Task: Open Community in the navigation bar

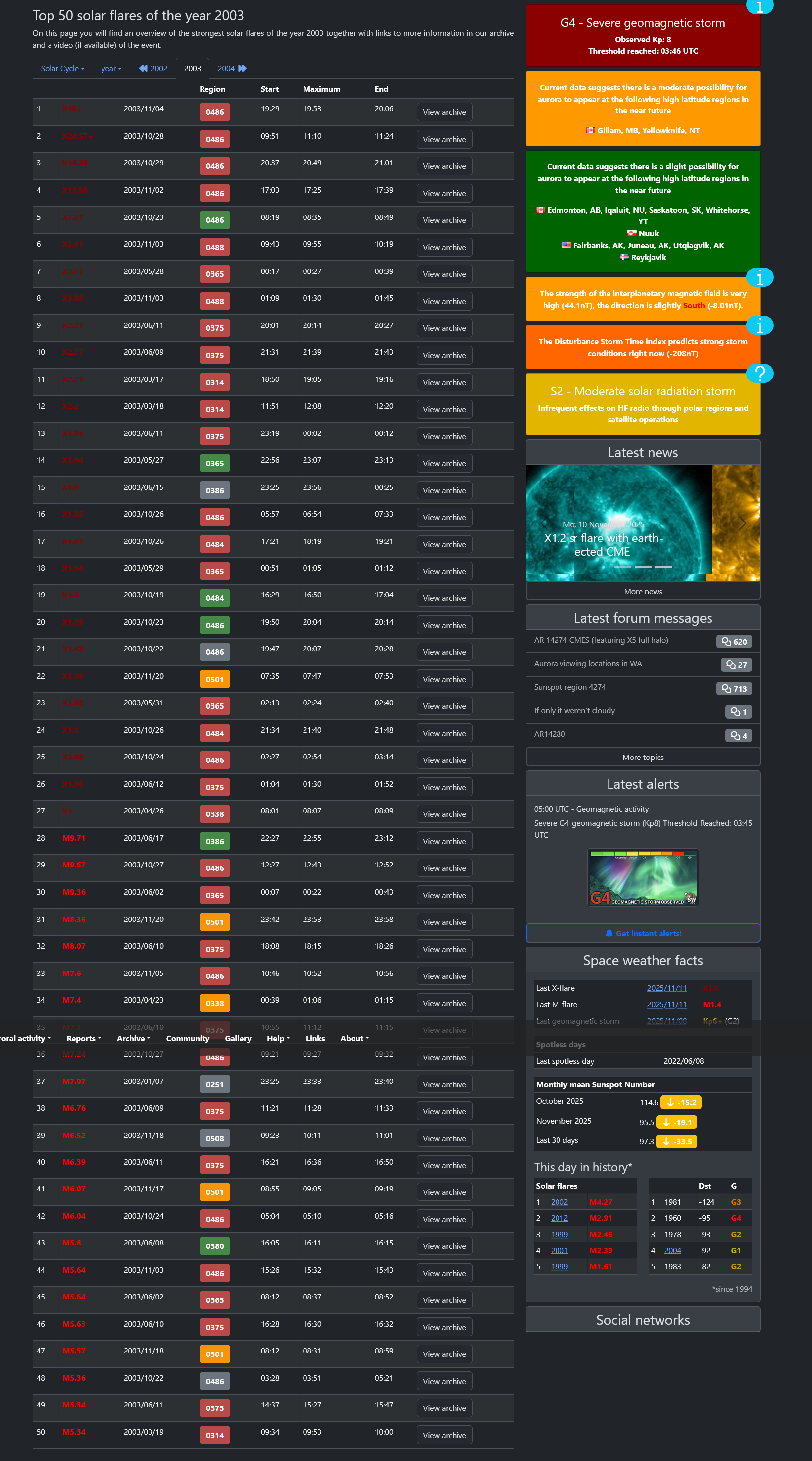Action: click(188, 1038)
